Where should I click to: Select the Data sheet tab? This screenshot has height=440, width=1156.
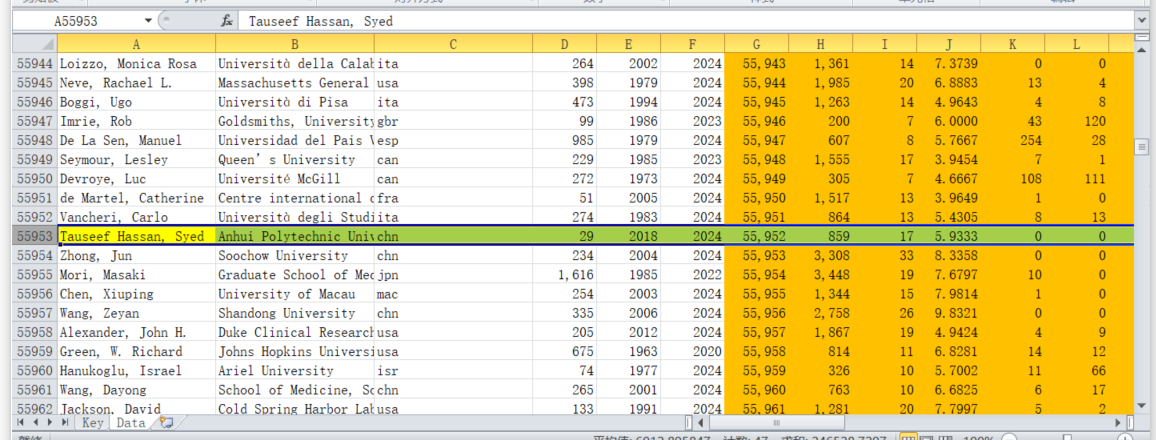[130, 423]
